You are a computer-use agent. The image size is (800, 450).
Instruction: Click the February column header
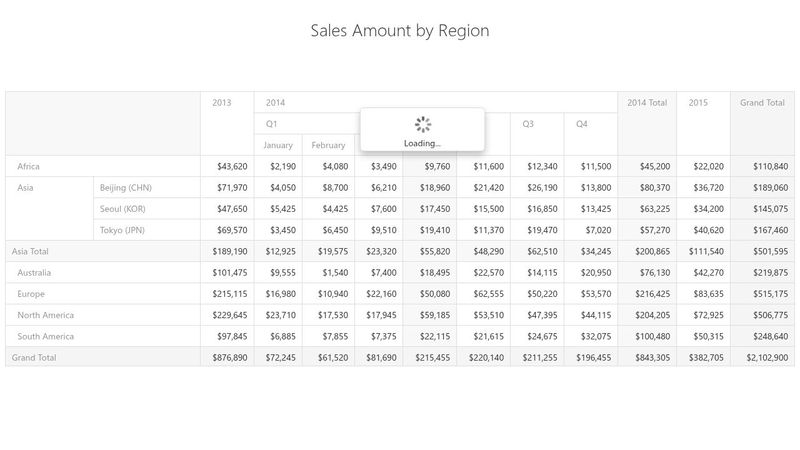click(328, 145)
